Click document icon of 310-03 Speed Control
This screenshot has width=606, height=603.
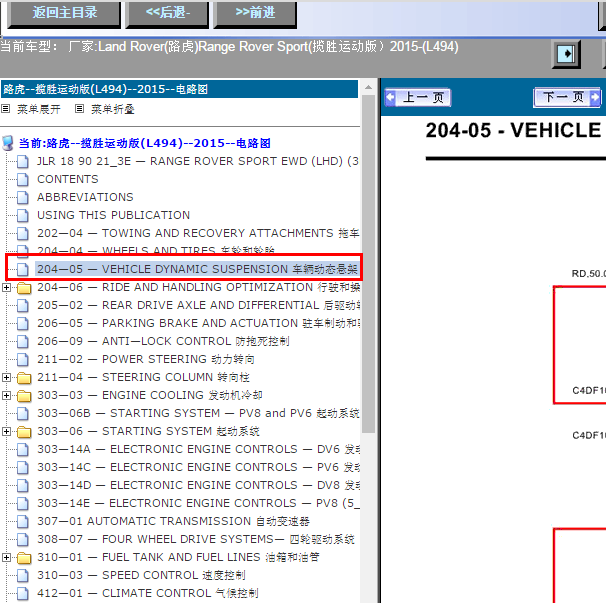23,576
